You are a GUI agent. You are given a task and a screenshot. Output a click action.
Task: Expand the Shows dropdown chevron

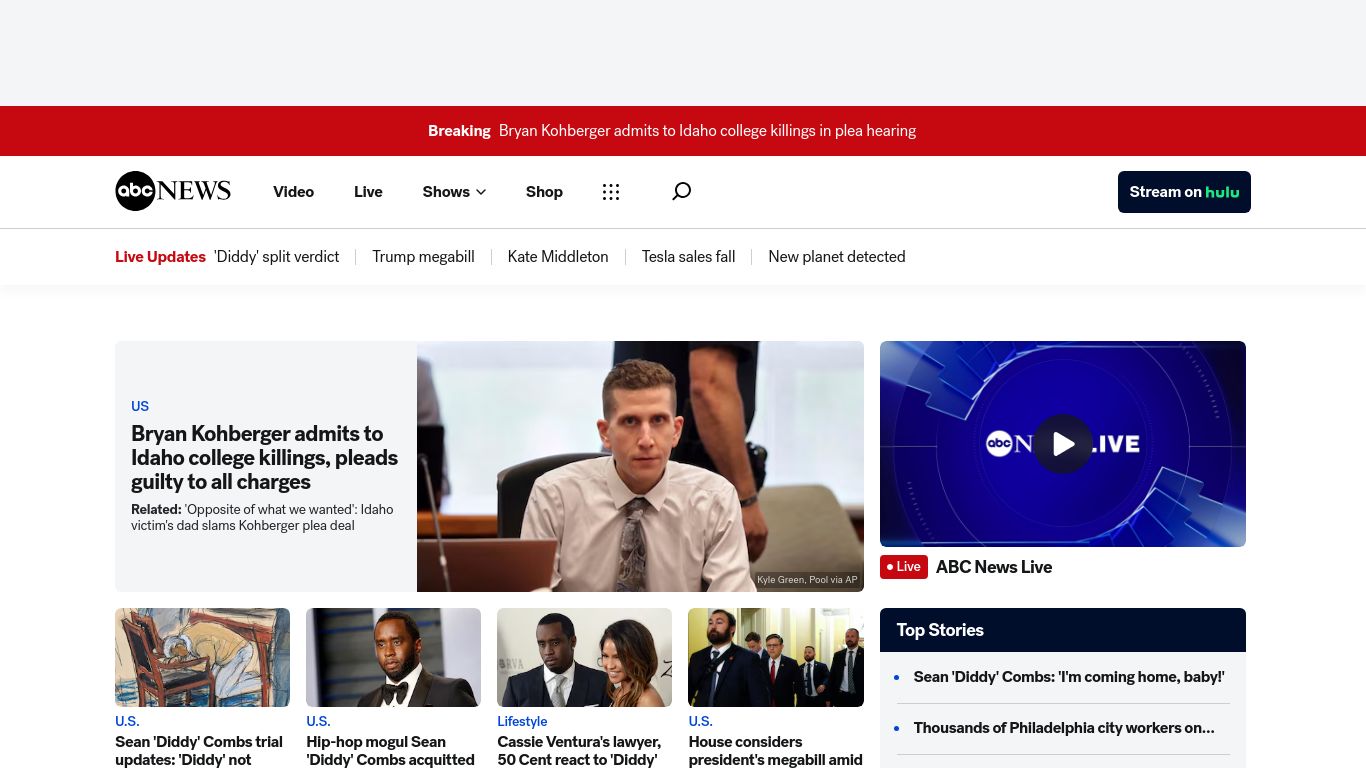tap(481, 192)
